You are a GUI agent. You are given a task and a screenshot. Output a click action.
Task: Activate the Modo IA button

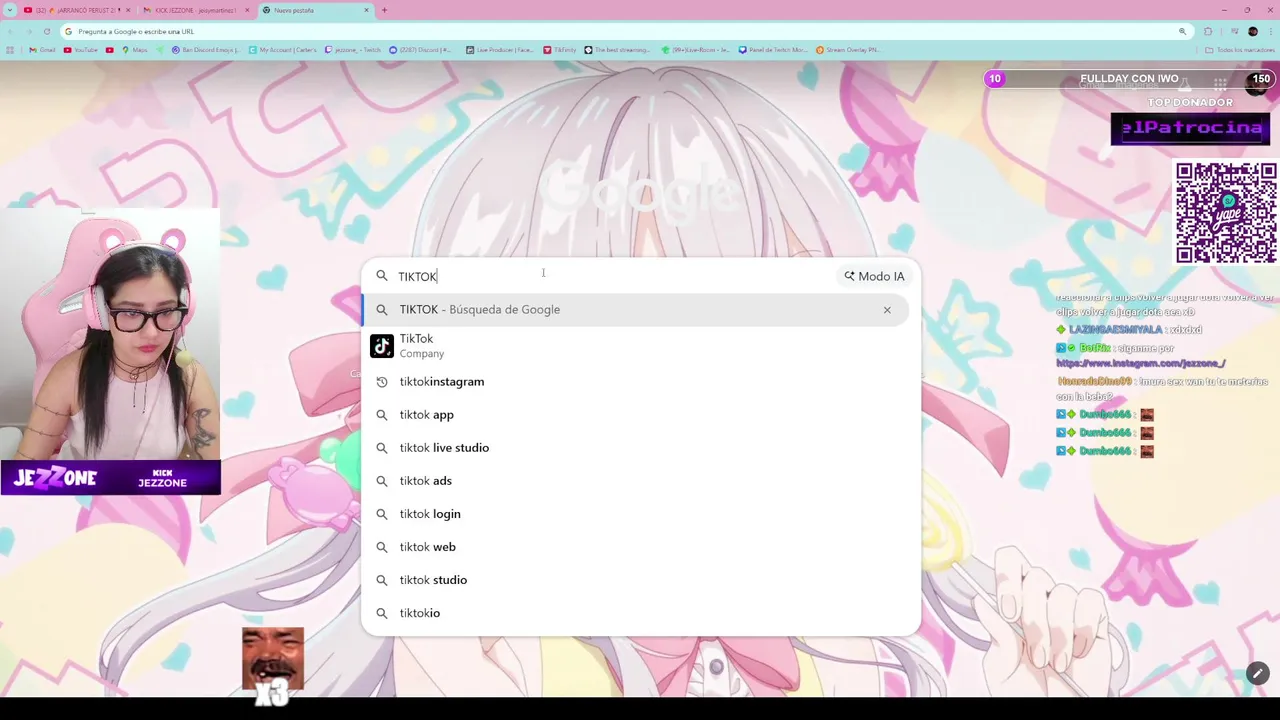click(874, 276)
